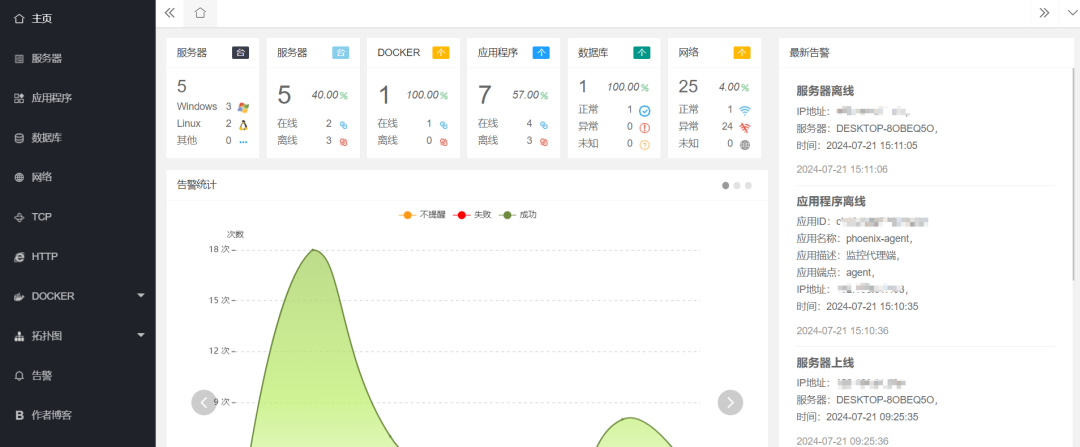Go to previous chart with left arrow
This screenshot has width=1080, height=447.
[x=204, y=402]
